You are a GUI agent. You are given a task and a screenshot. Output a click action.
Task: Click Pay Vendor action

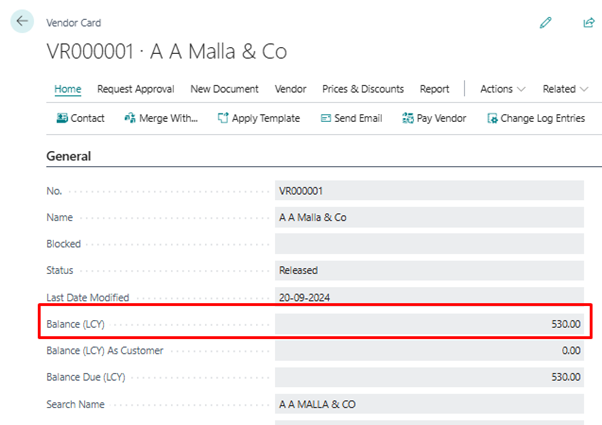434,118
